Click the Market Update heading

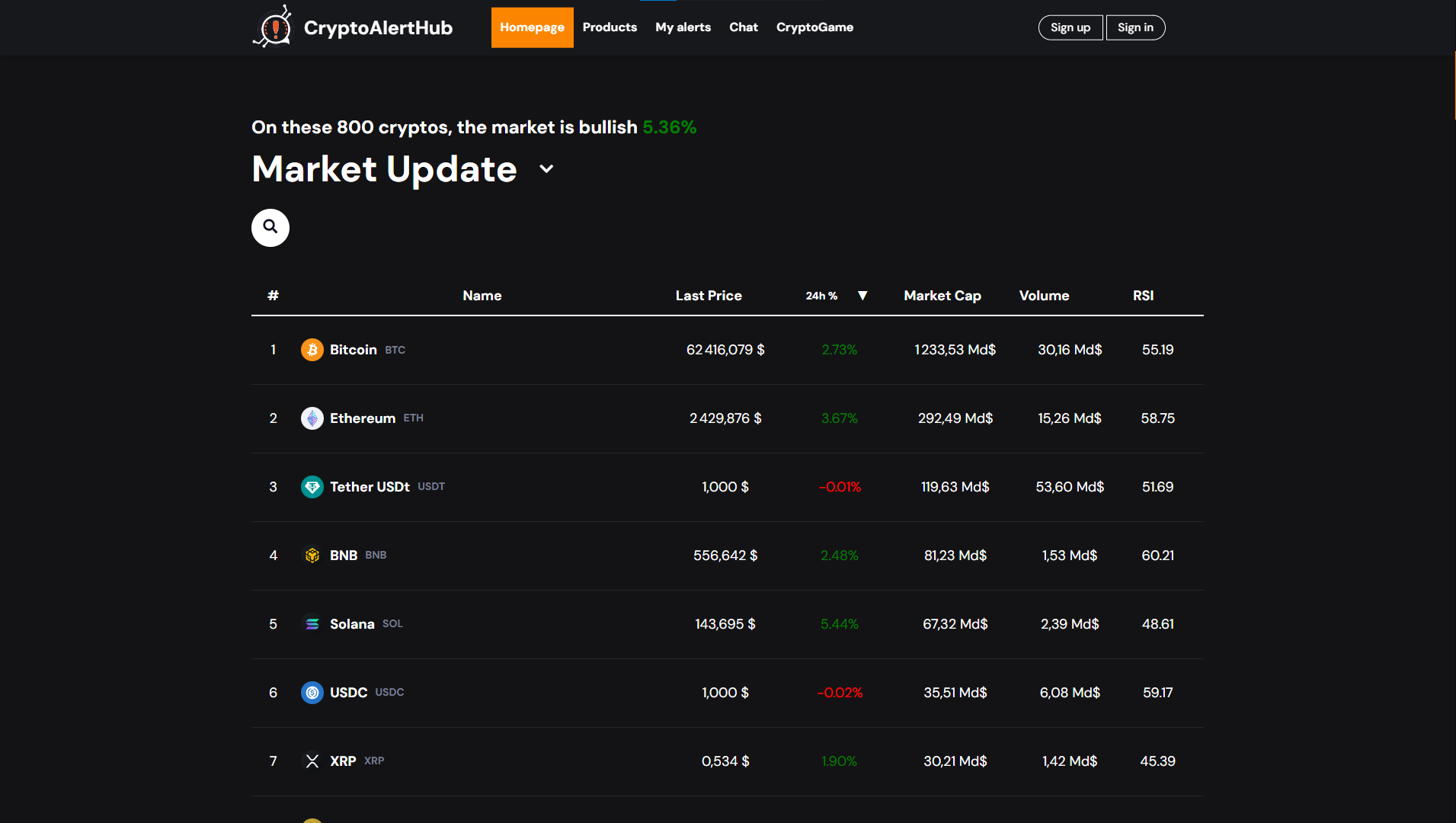pos(384,169)
